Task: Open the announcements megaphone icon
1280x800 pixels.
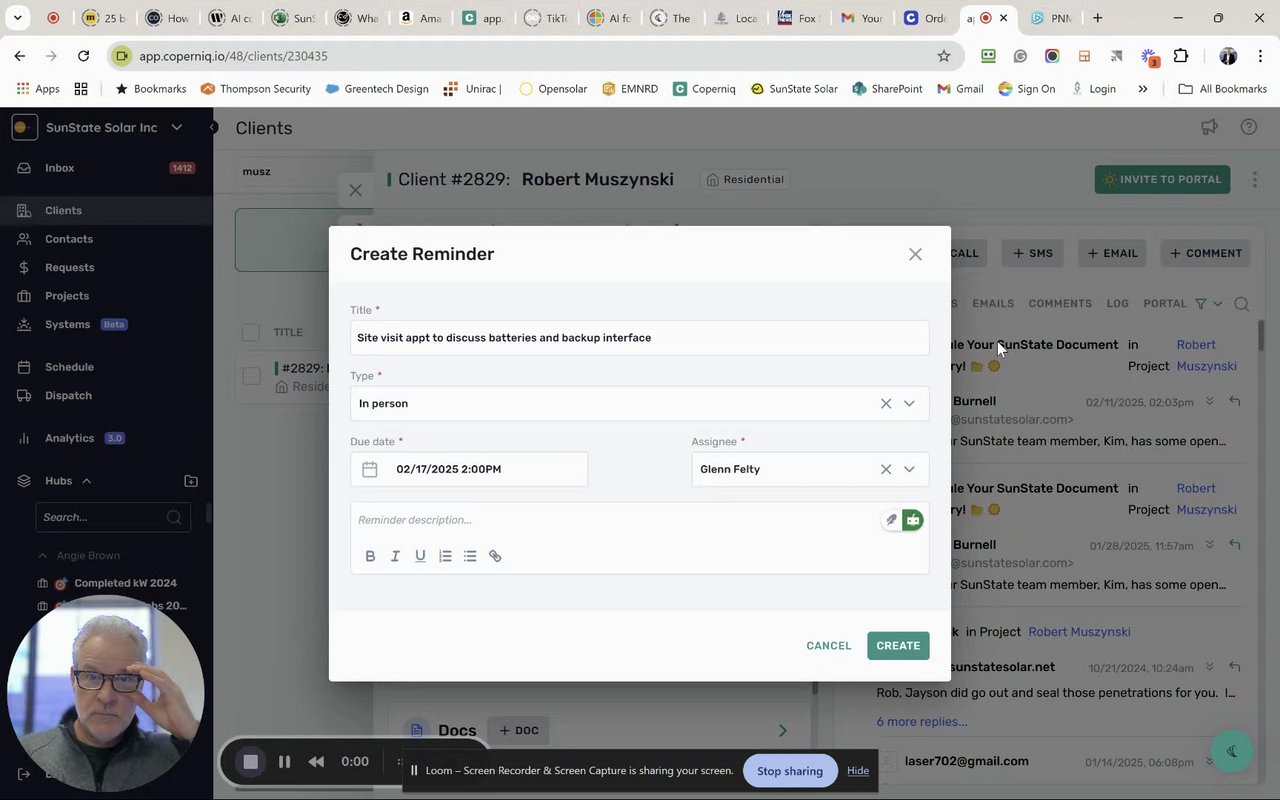Action: click(1209, 127)
